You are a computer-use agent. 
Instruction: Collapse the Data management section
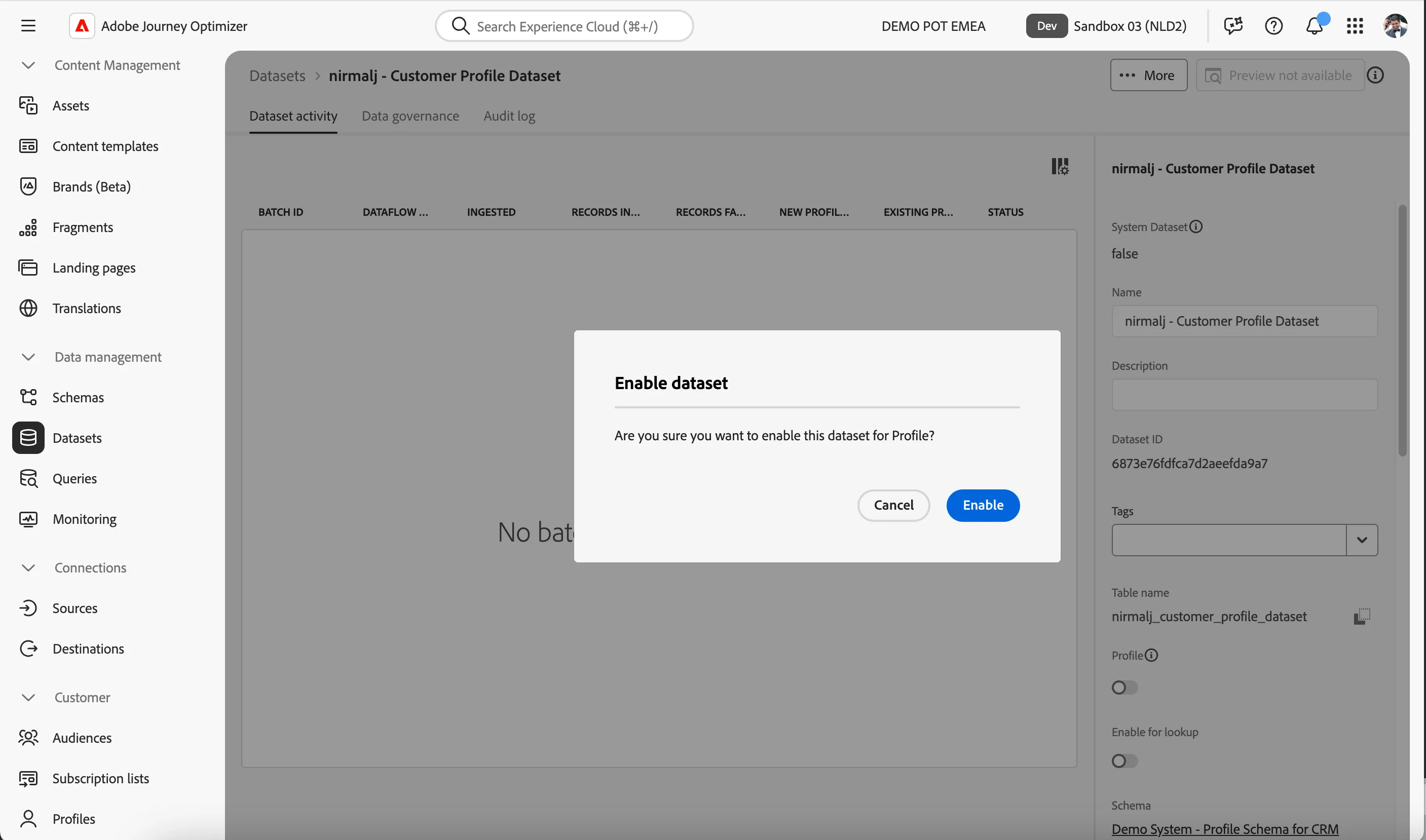[x=28, y=357]
